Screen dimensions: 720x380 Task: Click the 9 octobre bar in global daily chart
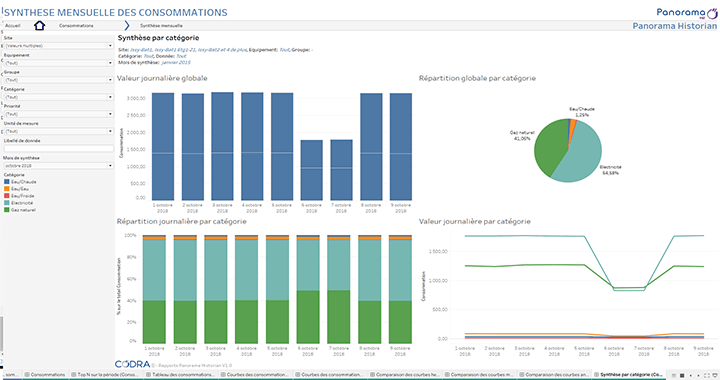click(x=401, y=147)
